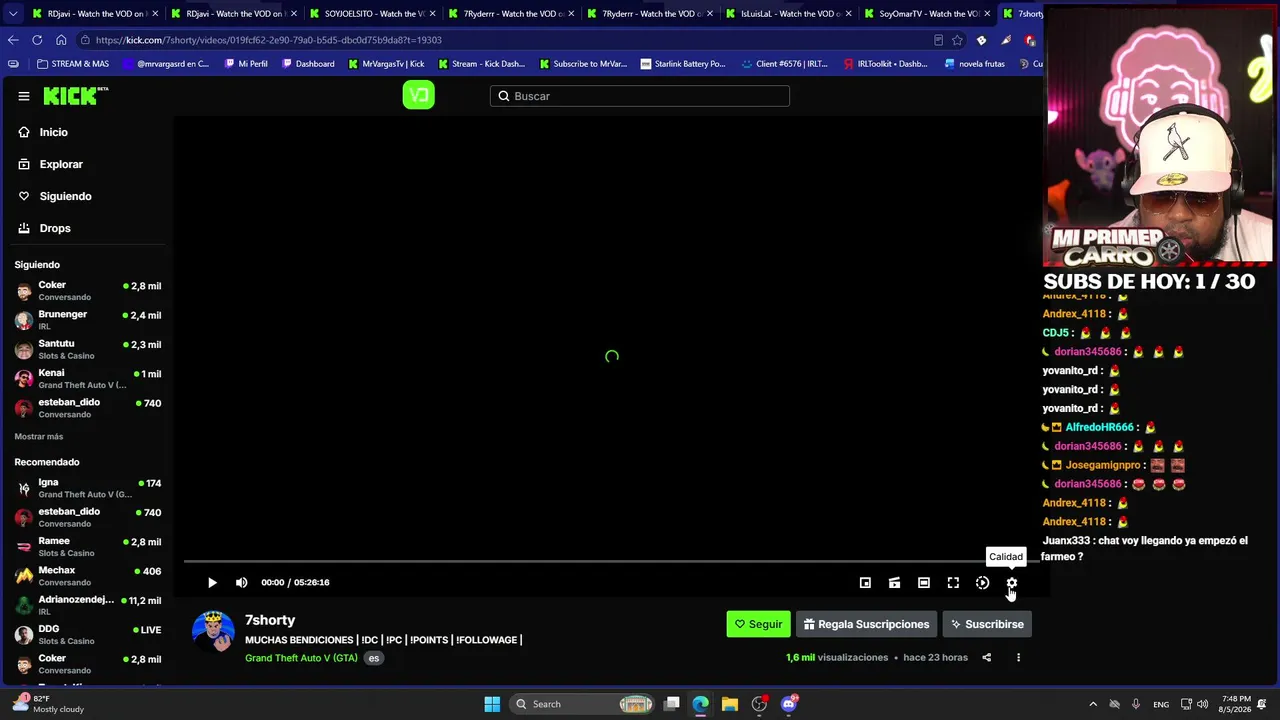Viewport: 1280px width, 720px height.
Task: Open Coker's Conversando channel in the Siguiendo list
Action: (88, 291)
